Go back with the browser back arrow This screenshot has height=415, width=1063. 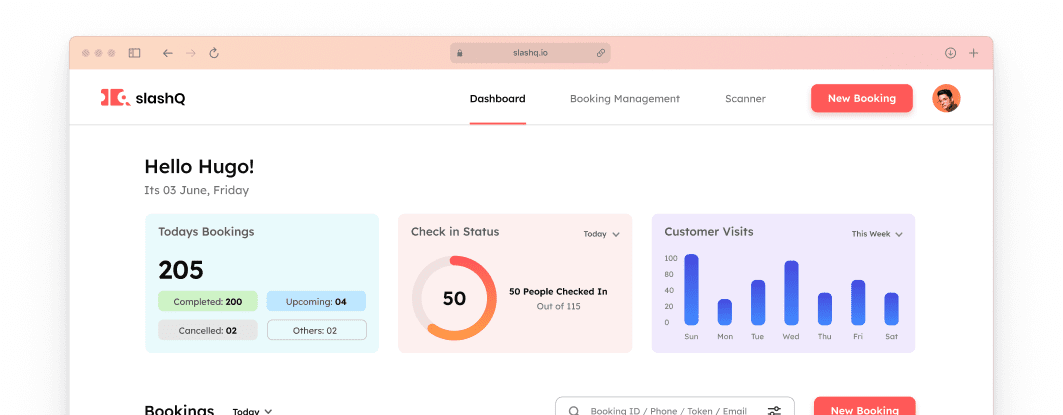pyautogui.click(x=167, y=53)
